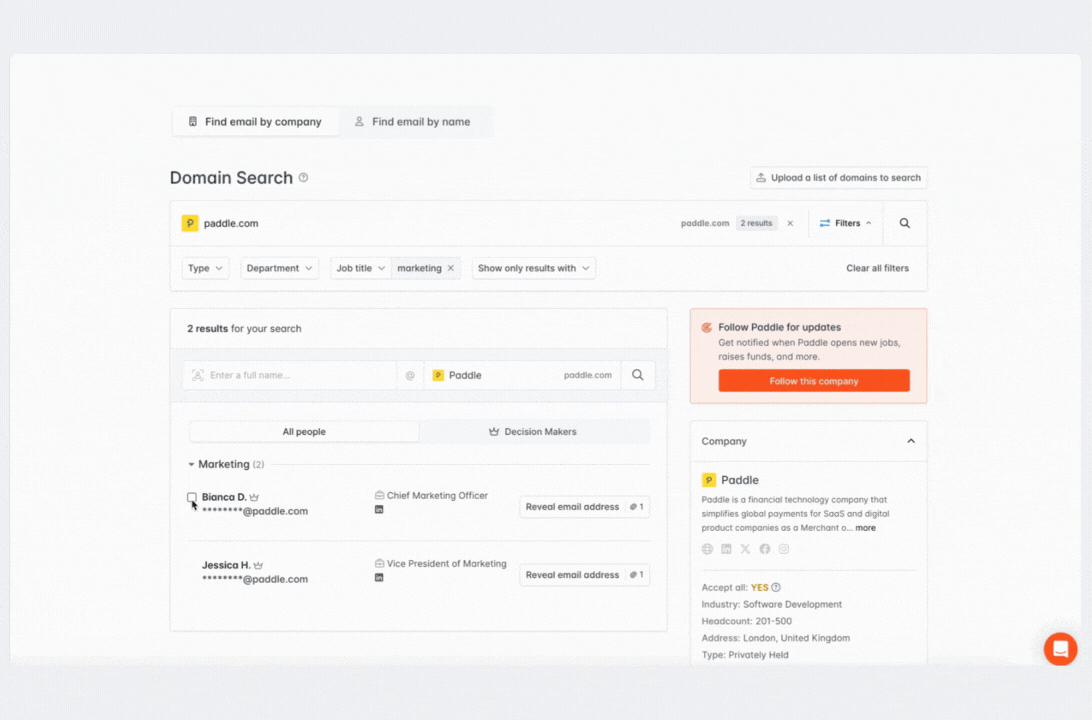Click Clear all filters

(878, 268)
